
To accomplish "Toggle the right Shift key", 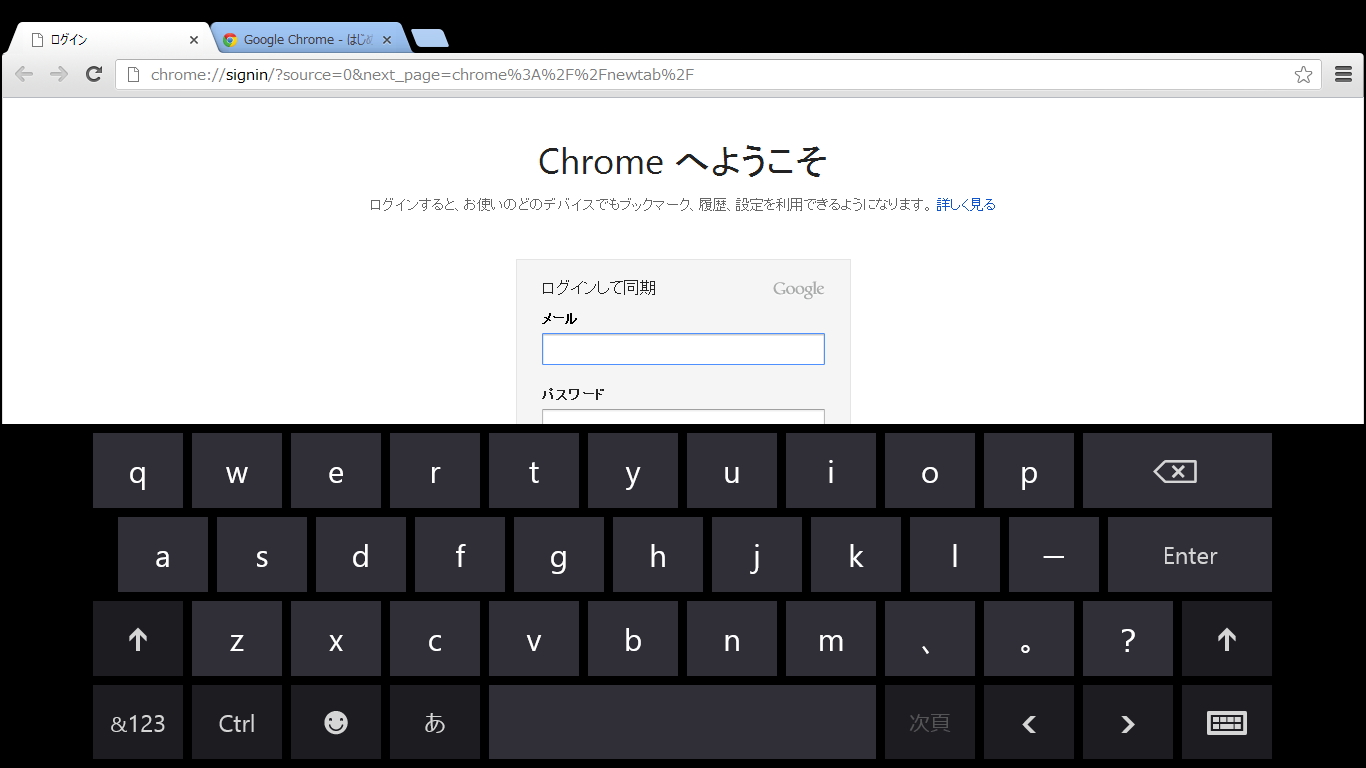I will [1227, 638].
